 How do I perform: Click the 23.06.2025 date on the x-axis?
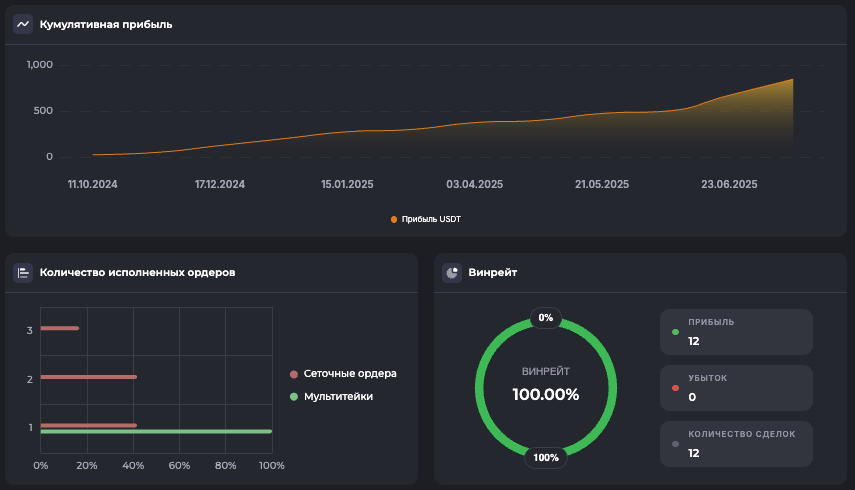point(729,185)
